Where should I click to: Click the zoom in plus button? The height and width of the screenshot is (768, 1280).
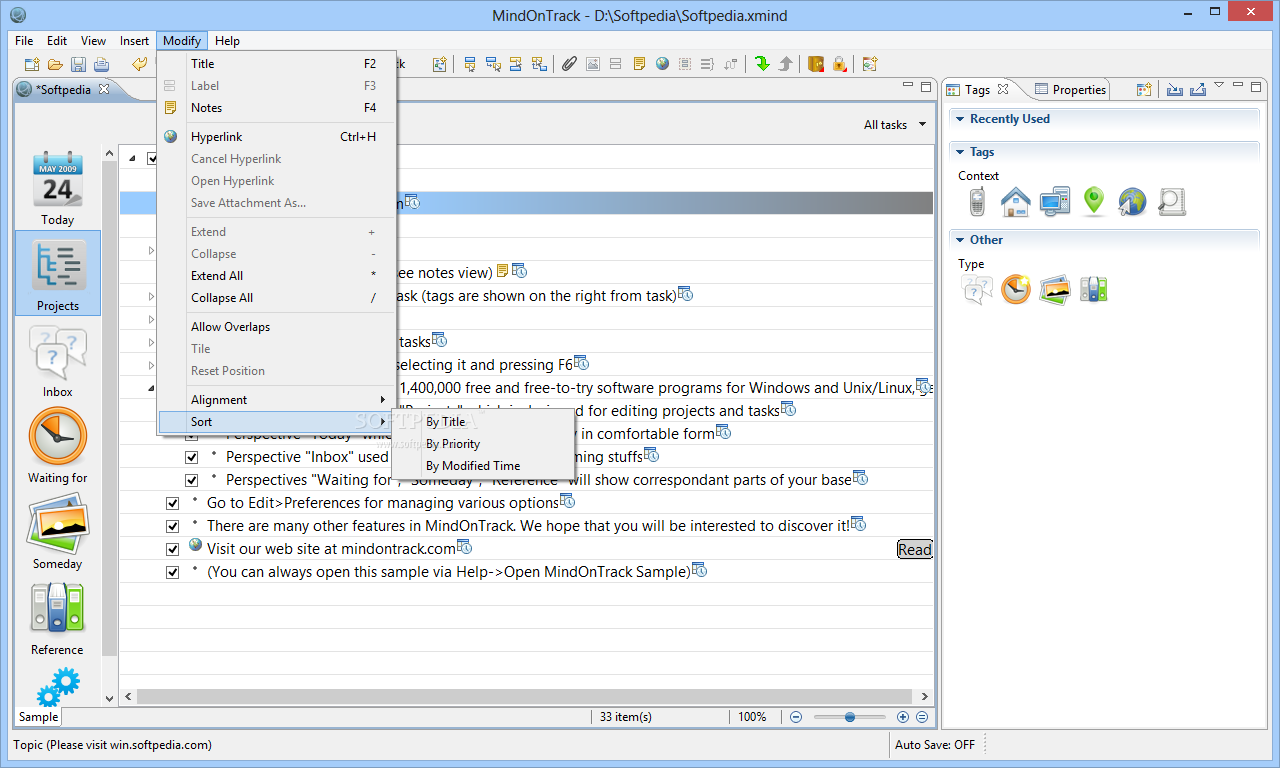(x=903, y=717)
